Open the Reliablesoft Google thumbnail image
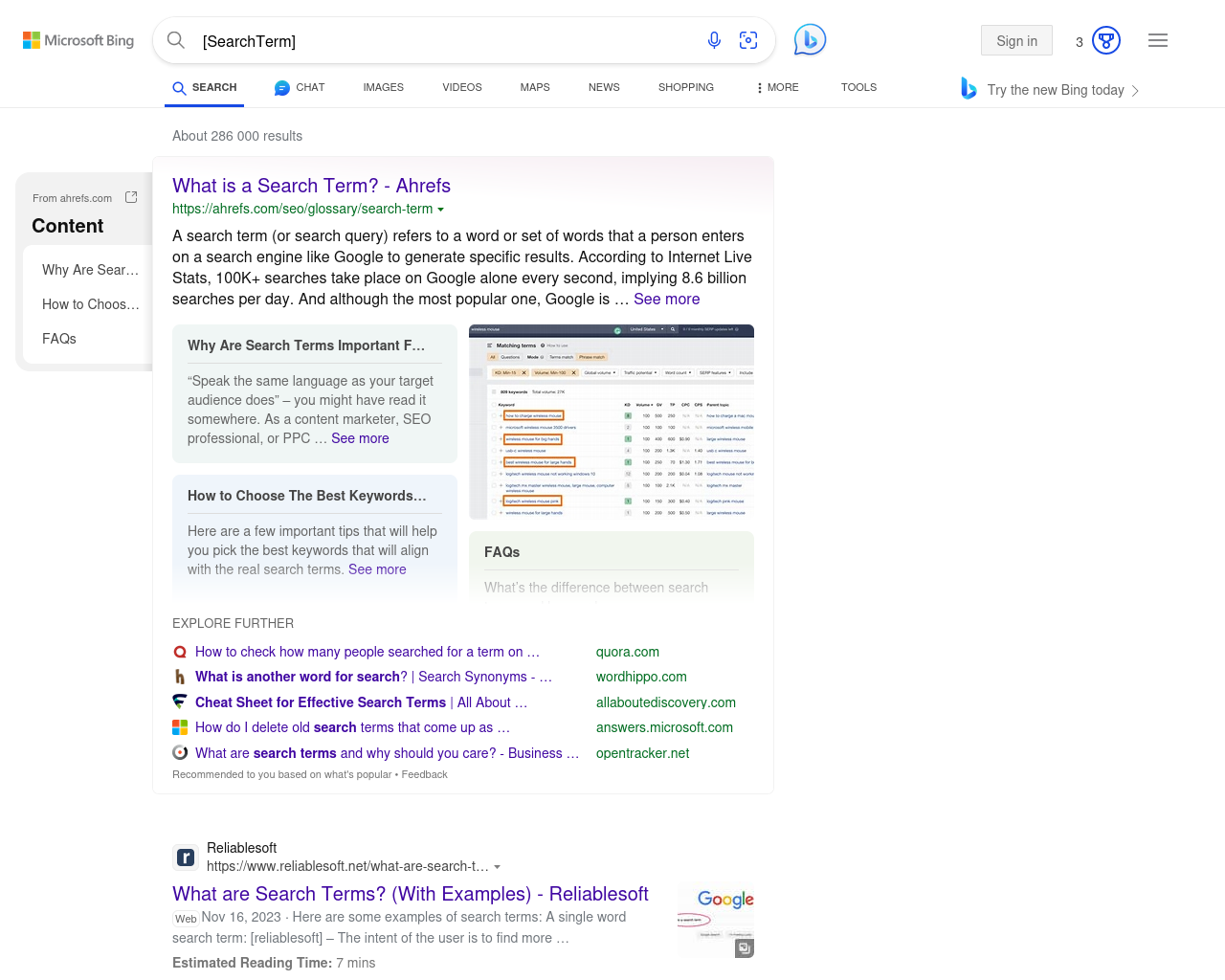1225x980 pixels. click(716, 921)
